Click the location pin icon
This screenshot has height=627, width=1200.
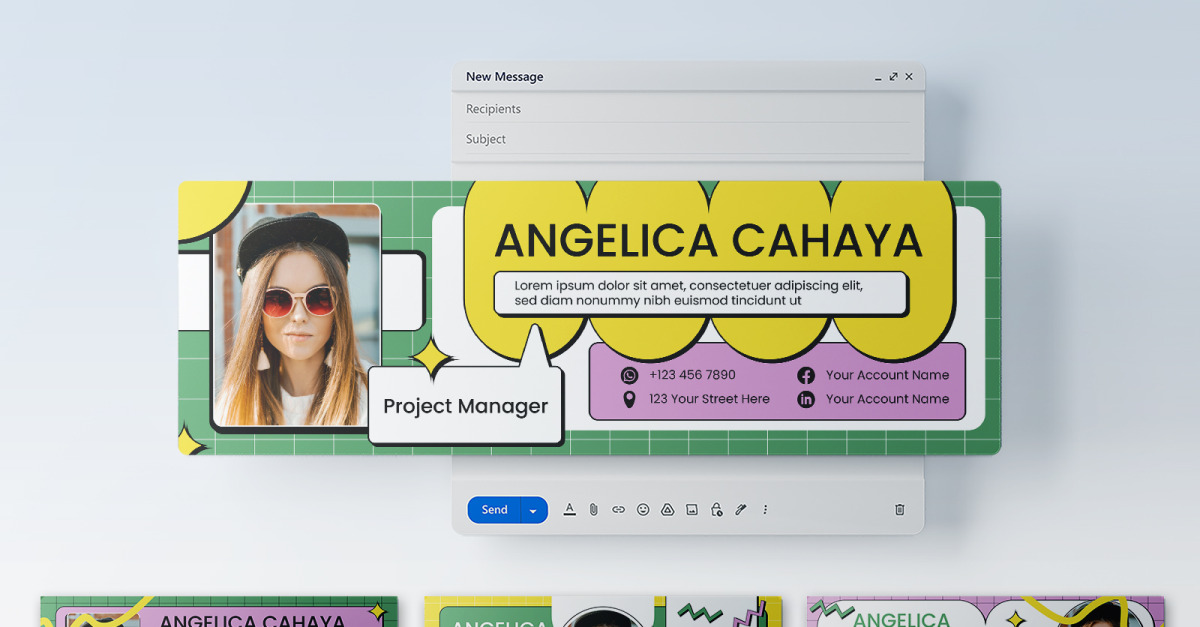(x=629, y=400)
